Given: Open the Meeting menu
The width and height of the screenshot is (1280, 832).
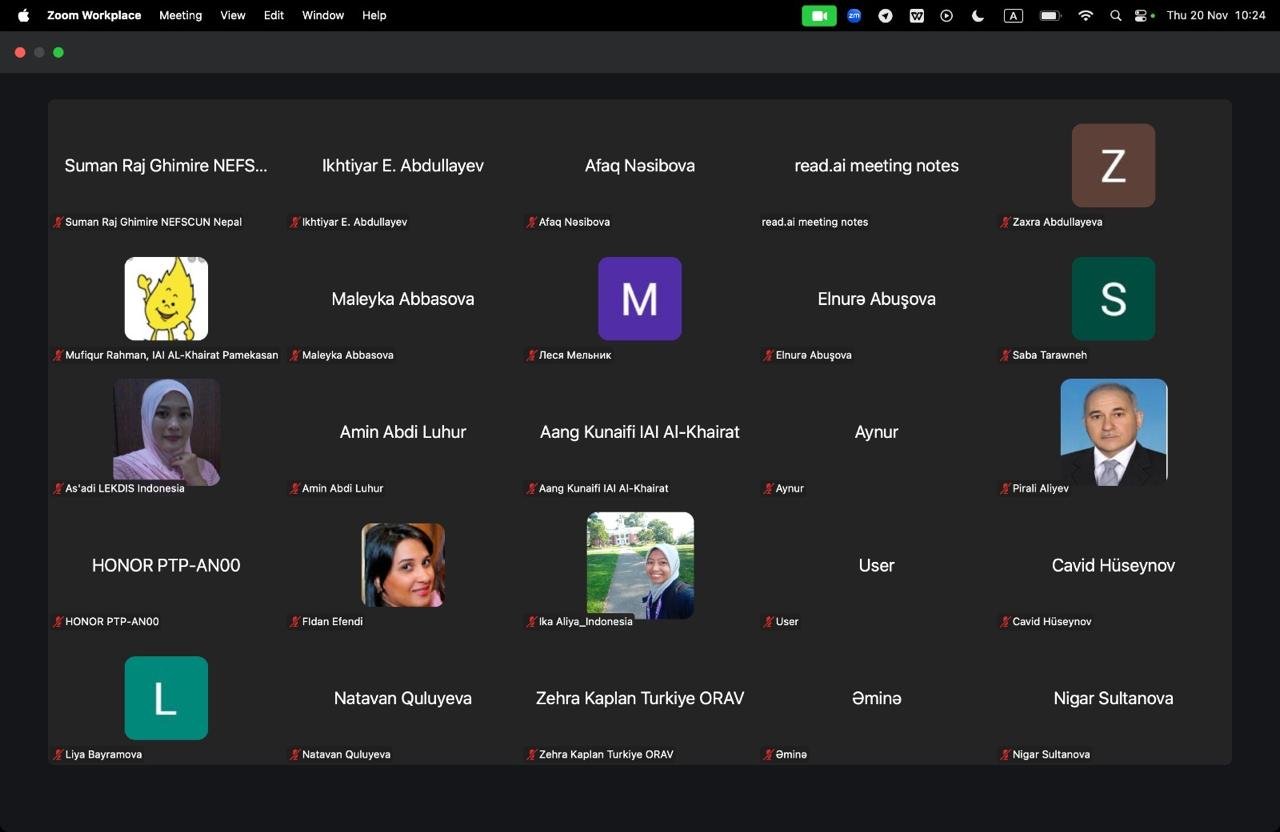Looking at the screenshot, I should coord(180,16).
